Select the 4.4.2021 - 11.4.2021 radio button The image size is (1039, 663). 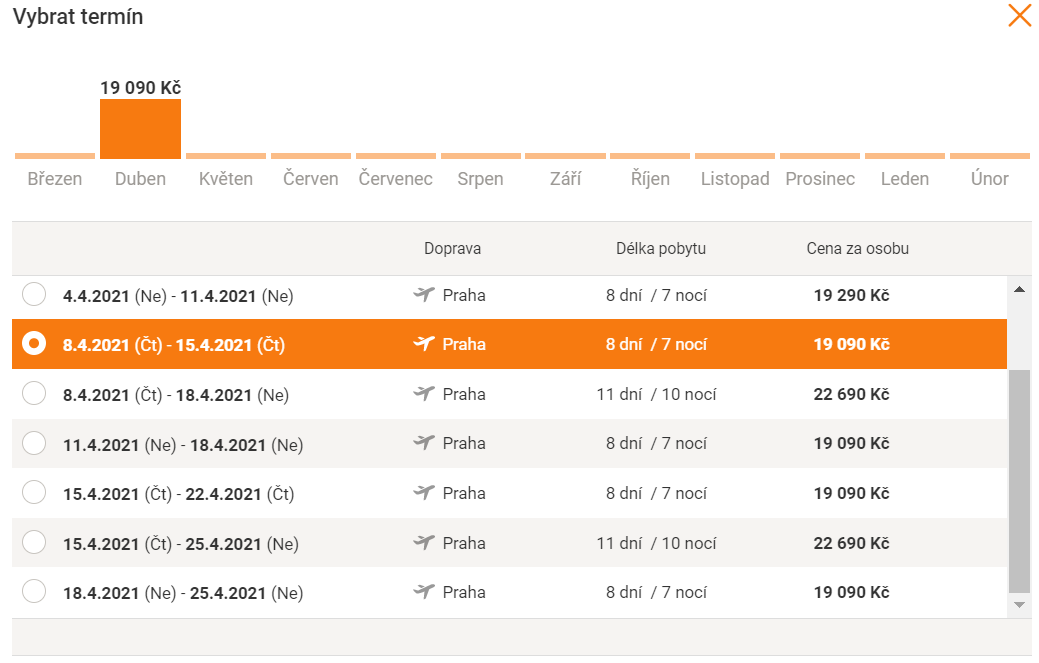click(x=34, y=294)
